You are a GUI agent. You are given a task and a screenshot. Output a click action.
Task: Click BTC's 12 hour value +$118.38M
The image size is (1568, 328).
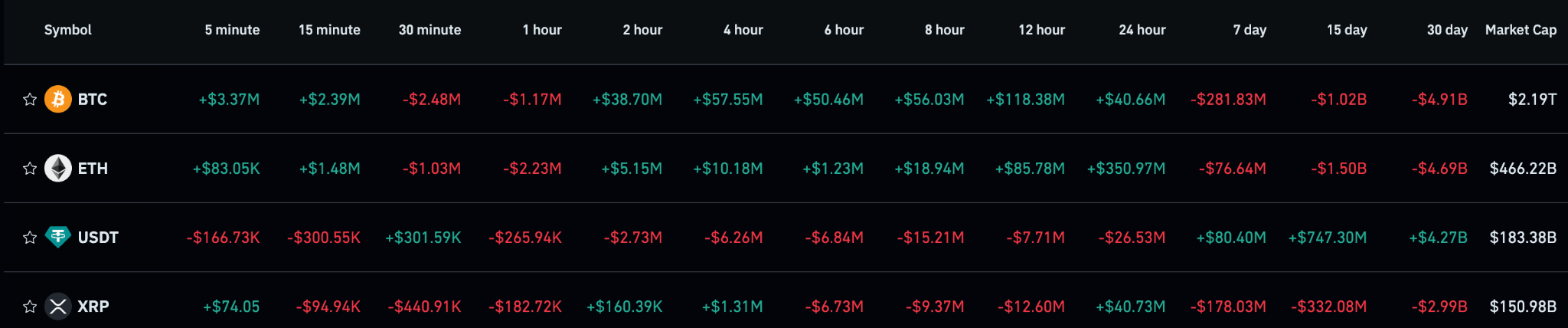pos(1025,100)
